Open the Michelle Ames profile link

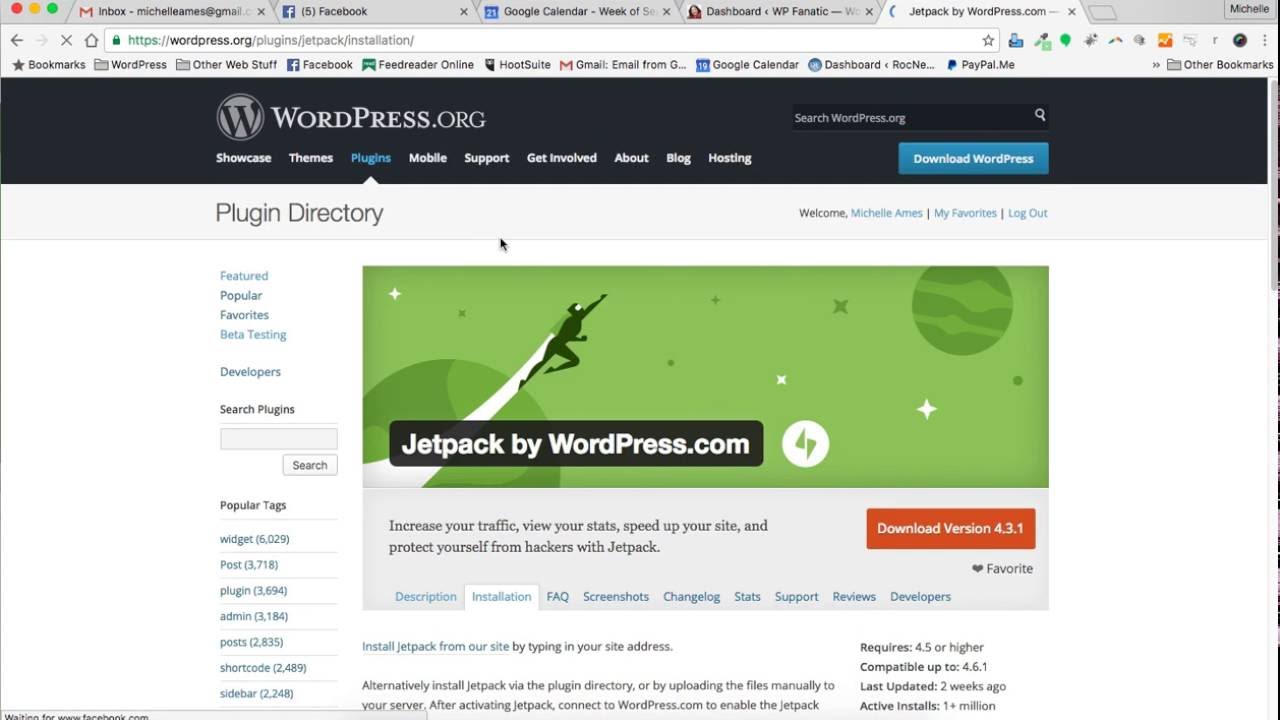pos(886,213)
